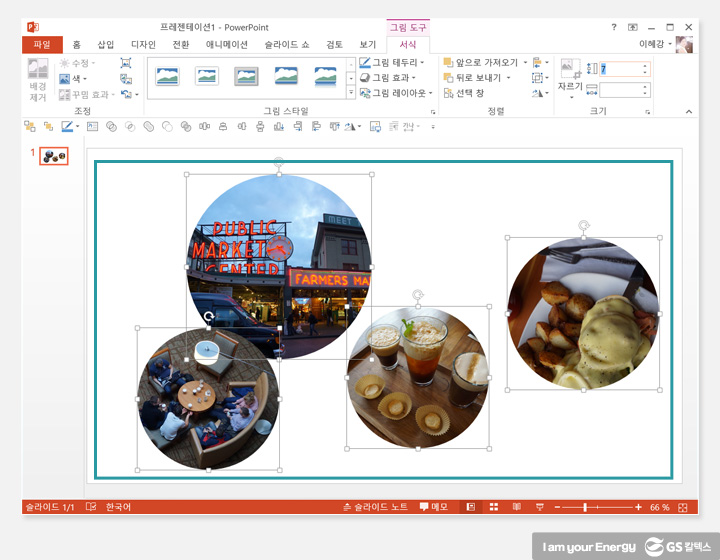This screenshot has height=560, width=720.
Task: Click the File (파일) button
Action: coord(42,44)
